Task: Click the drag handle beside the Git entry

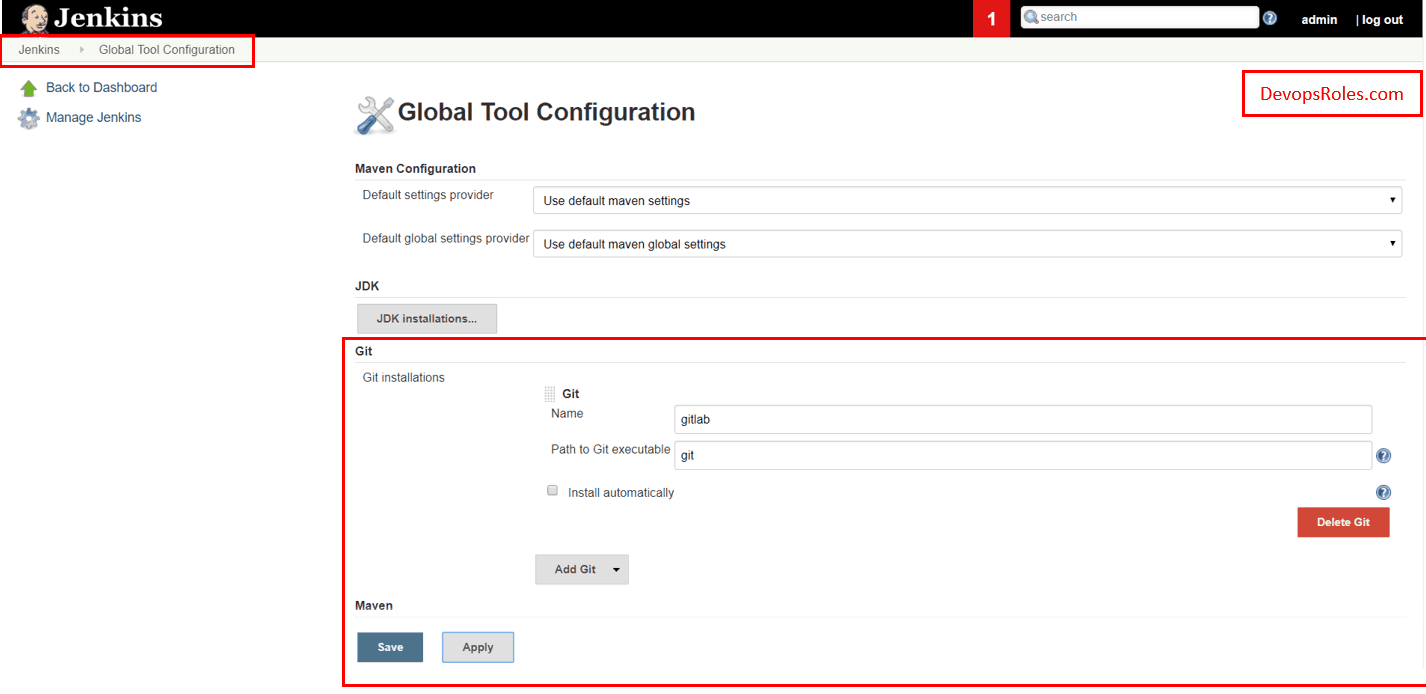Action: point(548,392)
